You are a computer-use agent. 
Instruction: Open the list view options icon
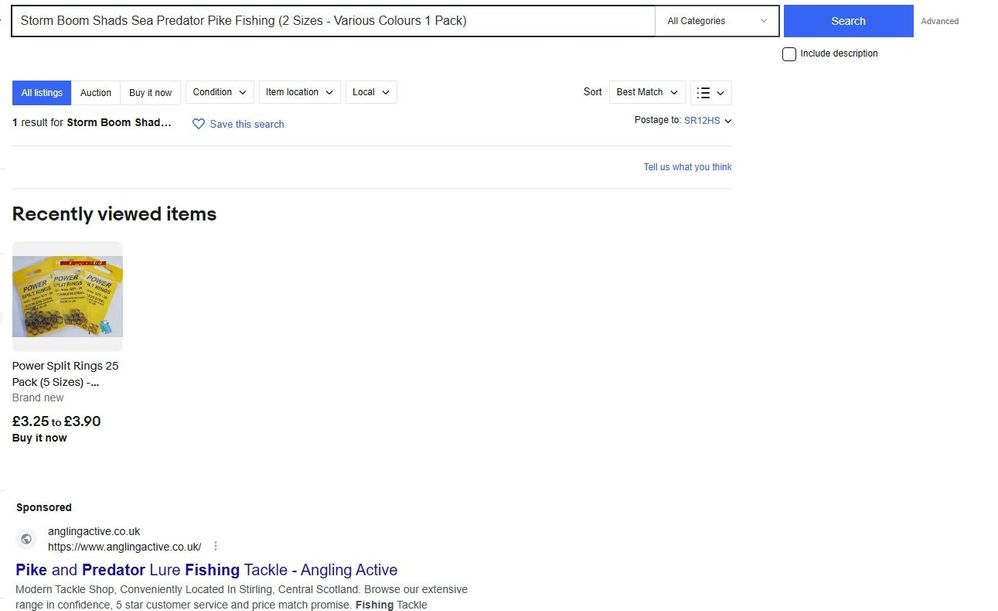pyautogui.click(x=712, y=92)
